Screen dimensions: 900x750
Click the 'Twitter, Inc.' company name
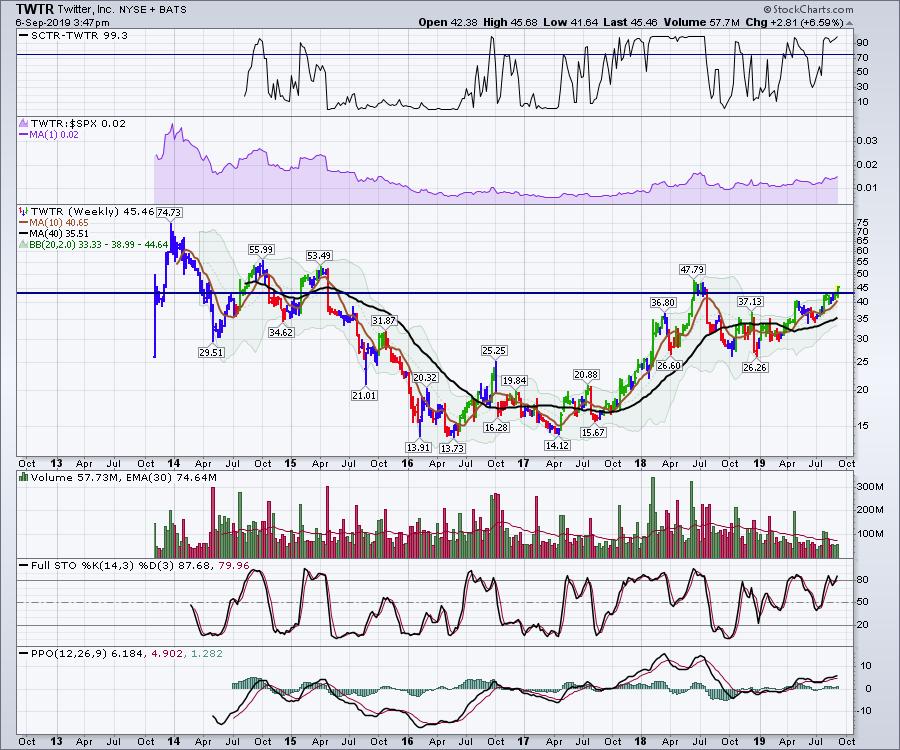click(86, 9)
